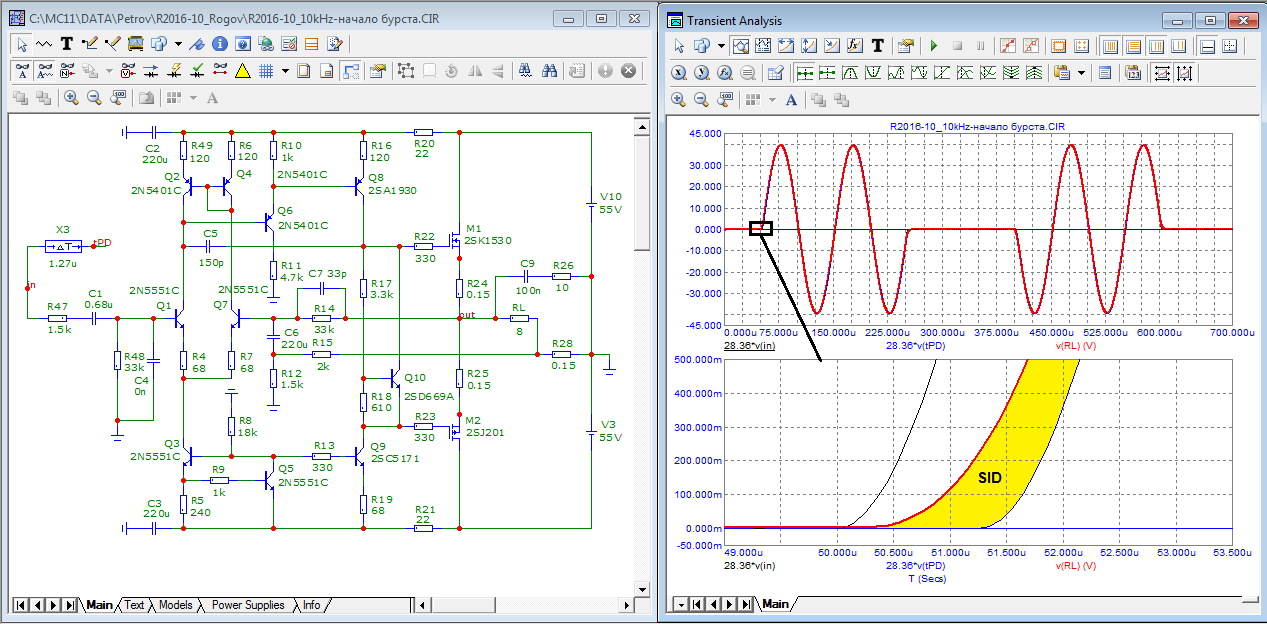Open the Info page tab

tap(312, 605)
